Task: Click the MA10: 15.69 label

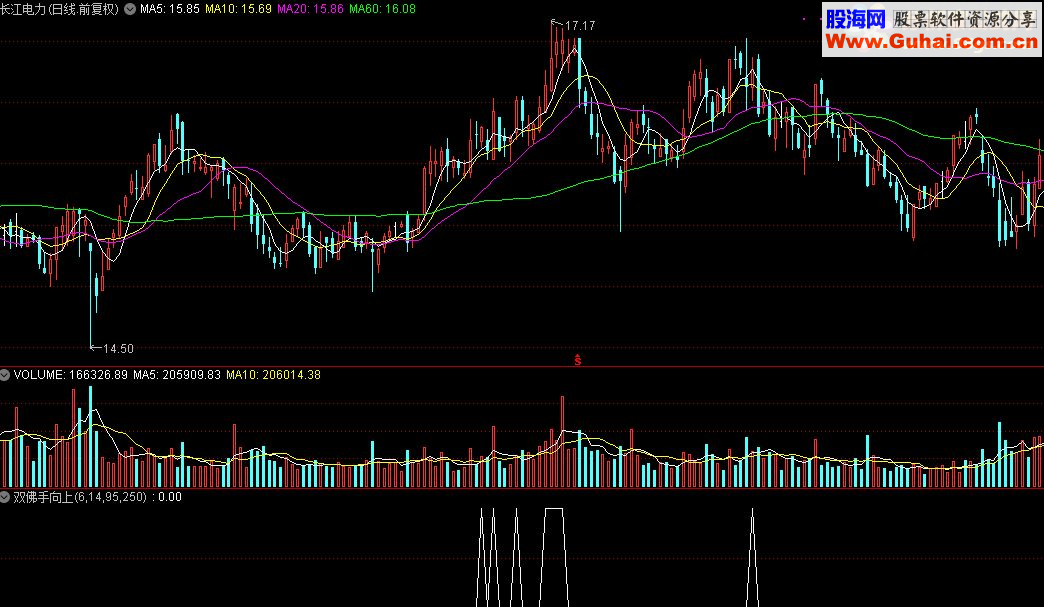Action: click(238, 9)
